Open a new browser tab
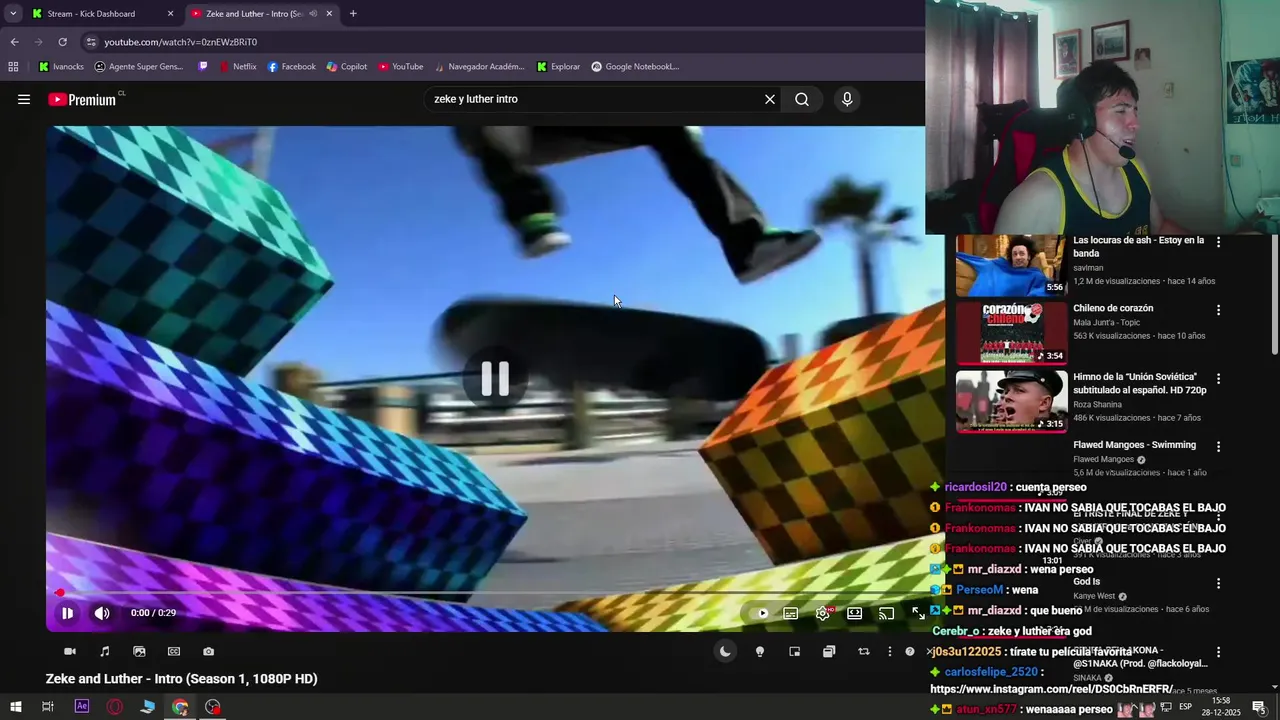Image resolution: width=1280 pixels, height=720 pixels. point(353,14)
